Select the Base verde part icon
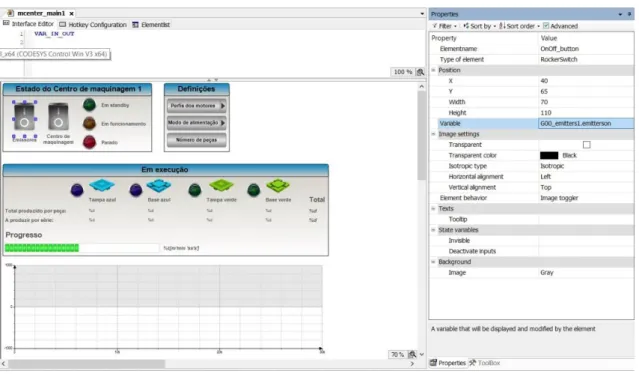 coord(278,186)
